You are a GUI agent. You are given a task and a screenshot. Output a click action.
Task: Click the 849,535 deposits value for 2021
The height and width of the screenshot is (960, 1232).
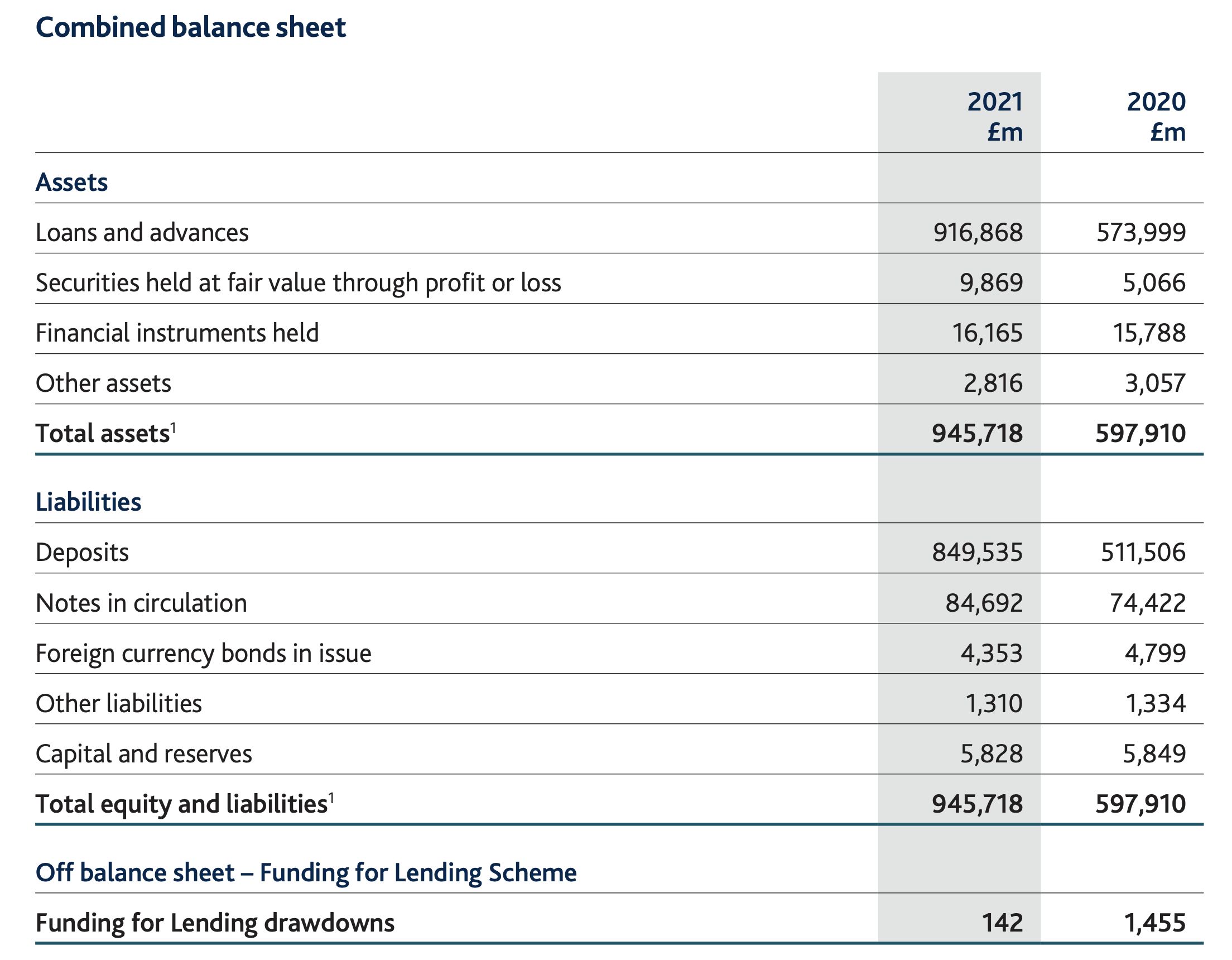pos(977,552)
